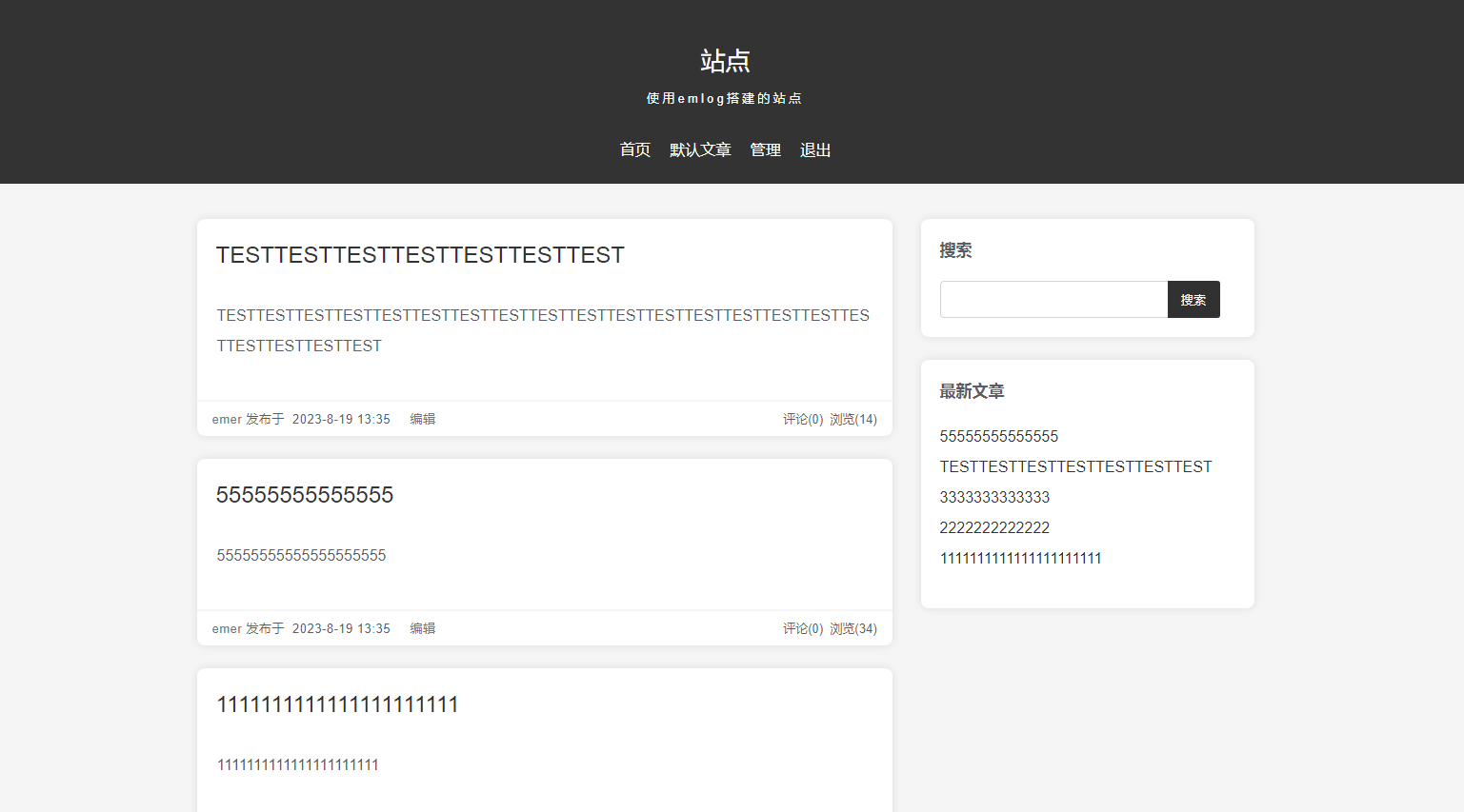Click the 搜索 widget heading

(x=955, y=250)
